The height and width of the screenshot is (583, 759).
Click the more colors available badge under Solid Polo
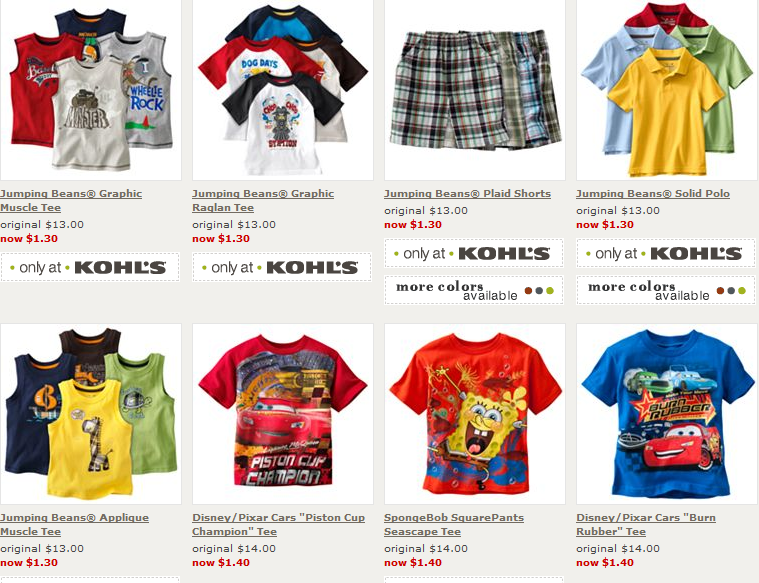[666, 290]
